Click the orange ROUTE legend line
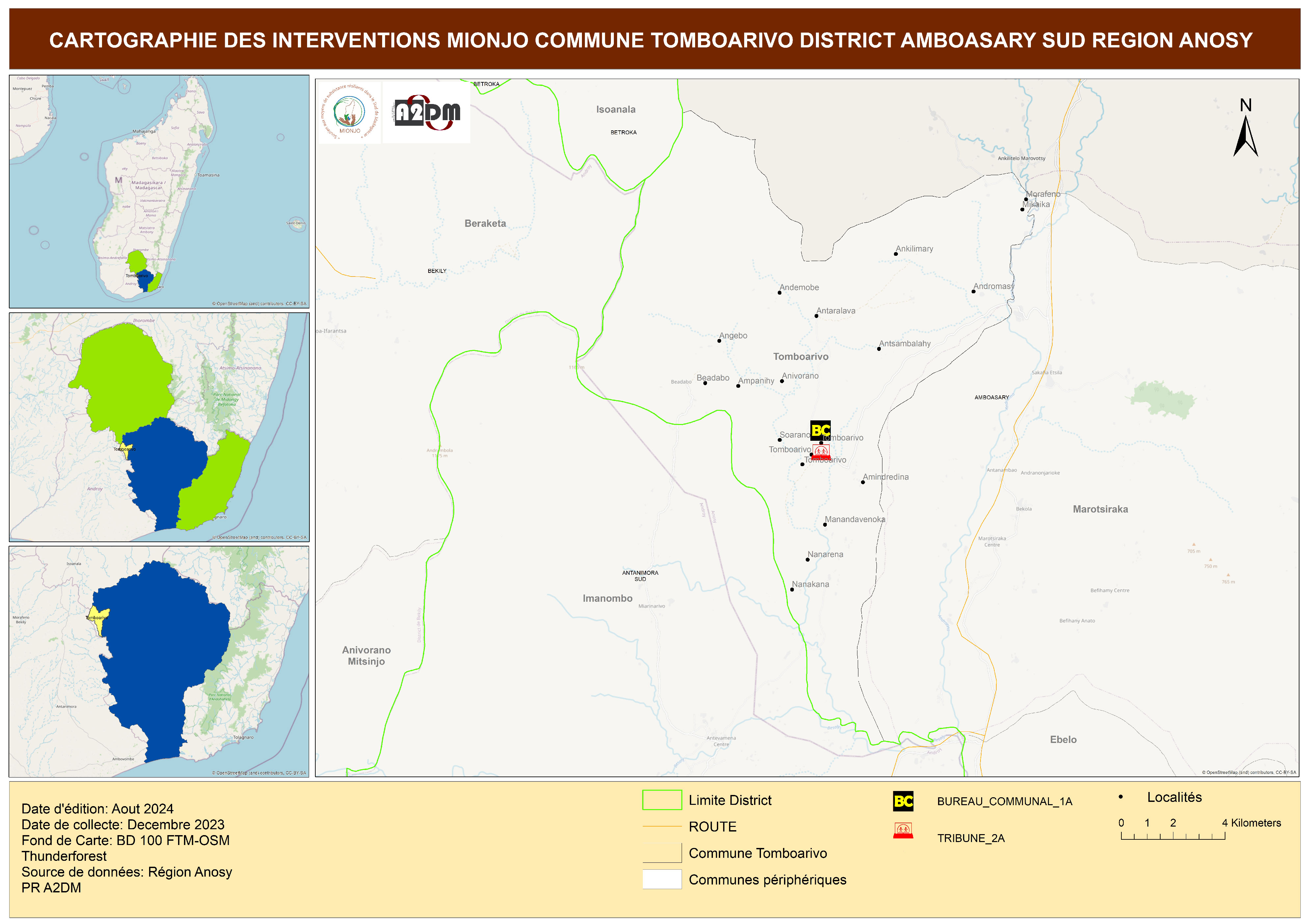1308x924 pixels. coord(662,826)
